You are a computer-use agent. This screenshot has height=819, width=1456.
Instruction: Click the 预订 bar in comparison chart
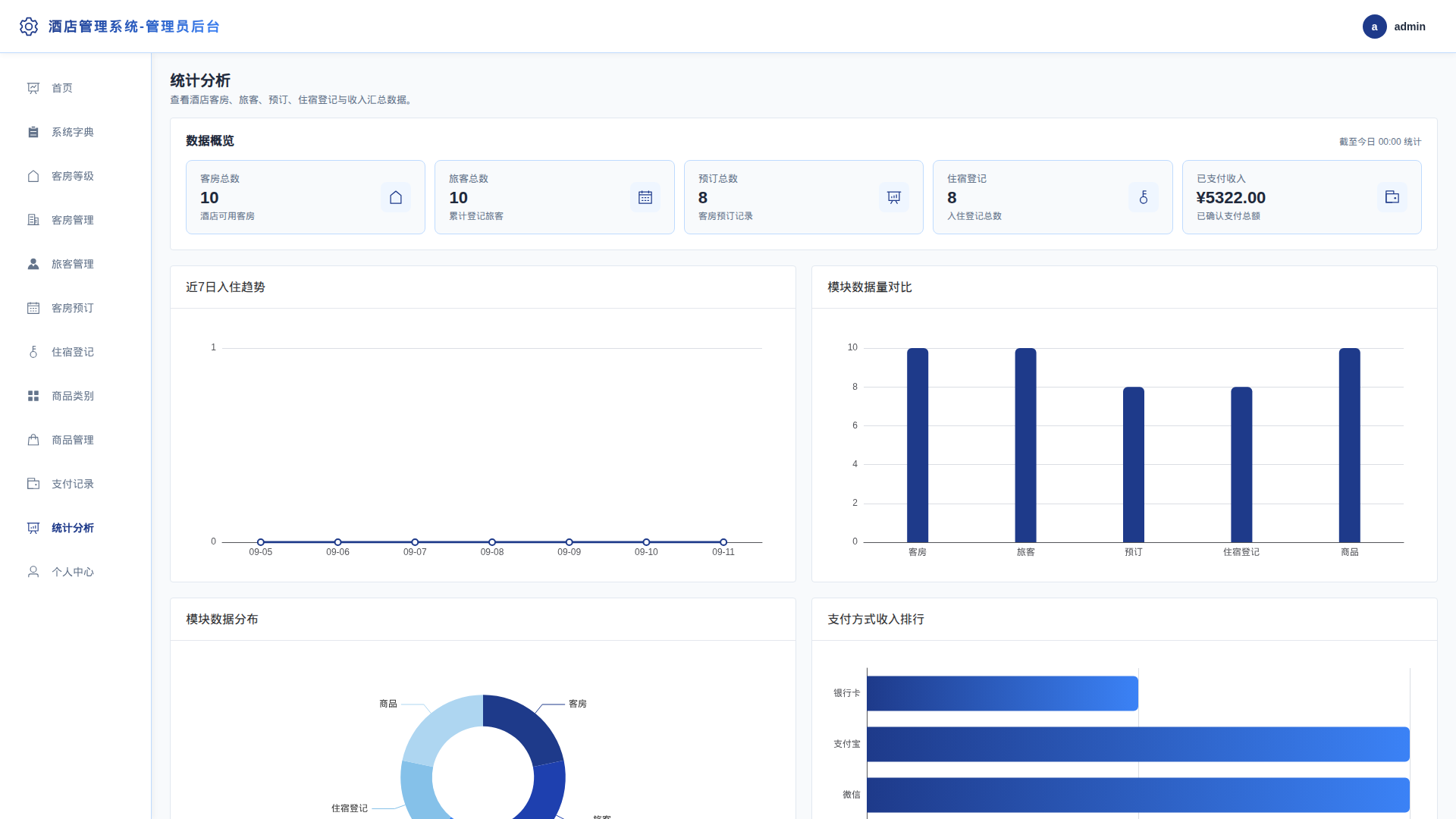(1134, 465)
